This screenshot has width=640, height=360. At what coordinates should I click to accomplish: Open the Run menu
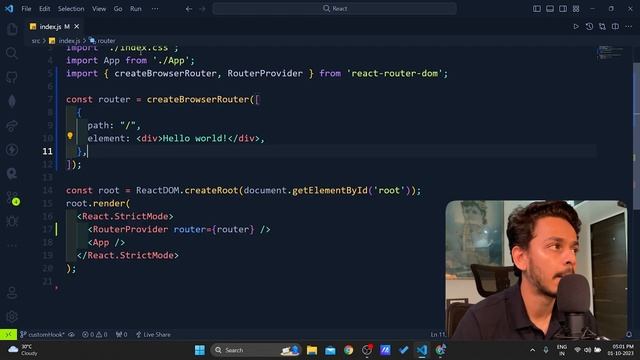point(136,9)
